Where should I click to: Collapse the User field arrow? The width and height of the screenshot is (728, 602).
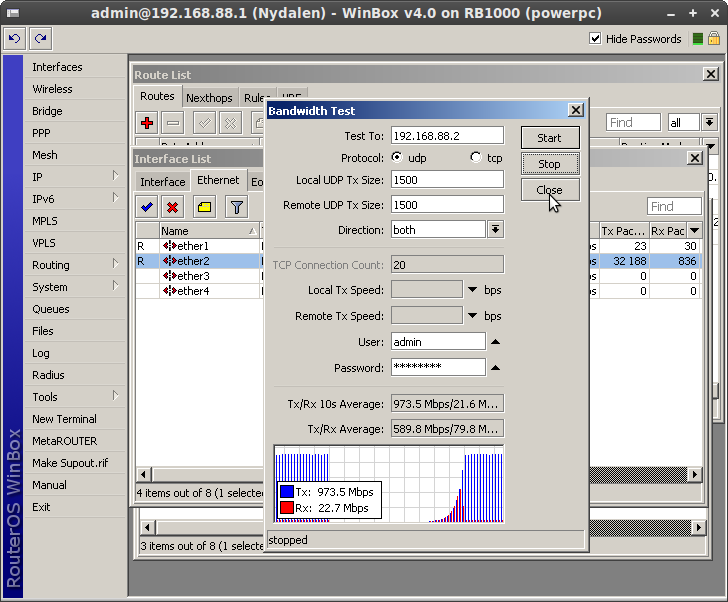[x=495, y=342]
